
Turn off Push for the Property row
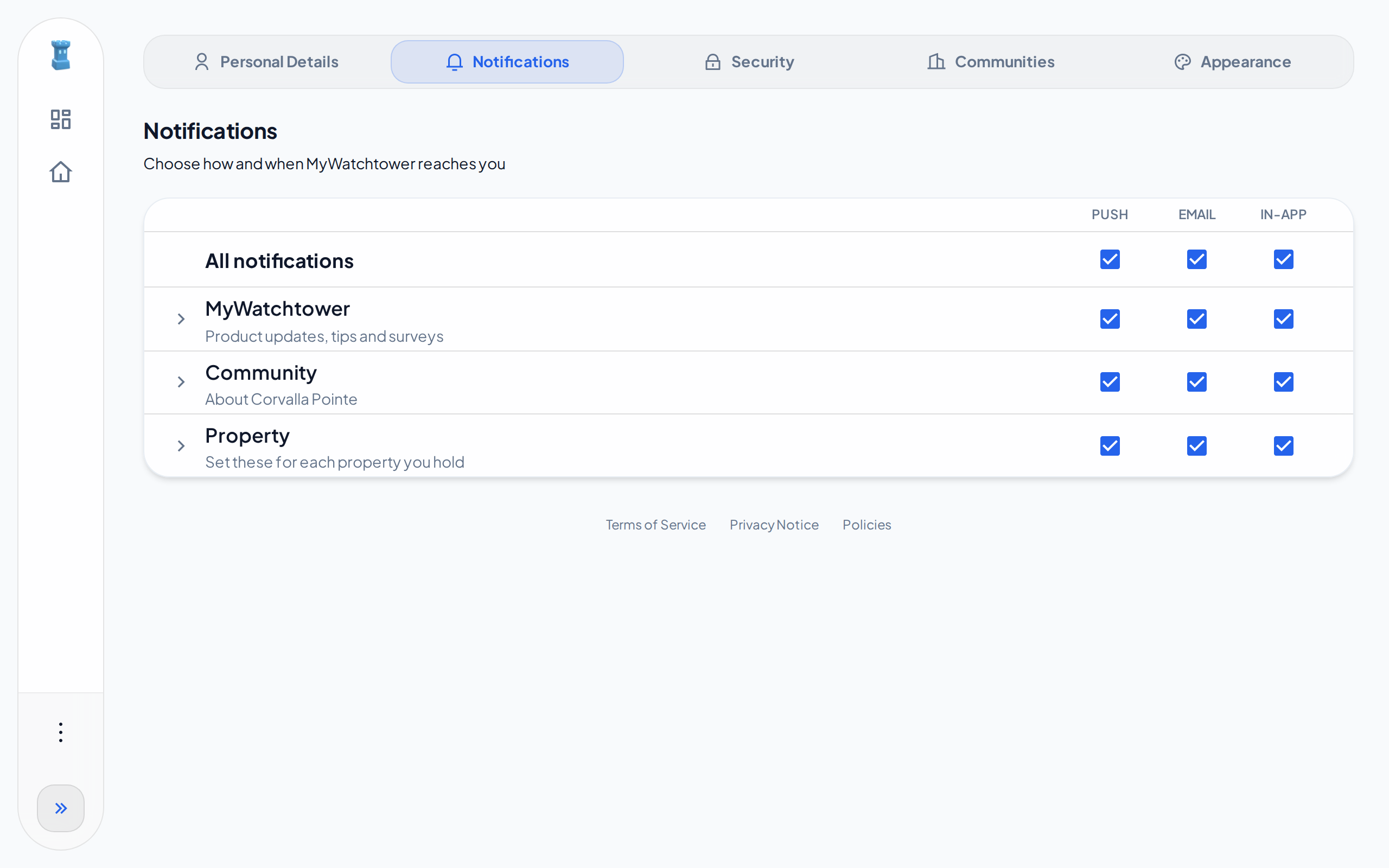[1110, 446]
